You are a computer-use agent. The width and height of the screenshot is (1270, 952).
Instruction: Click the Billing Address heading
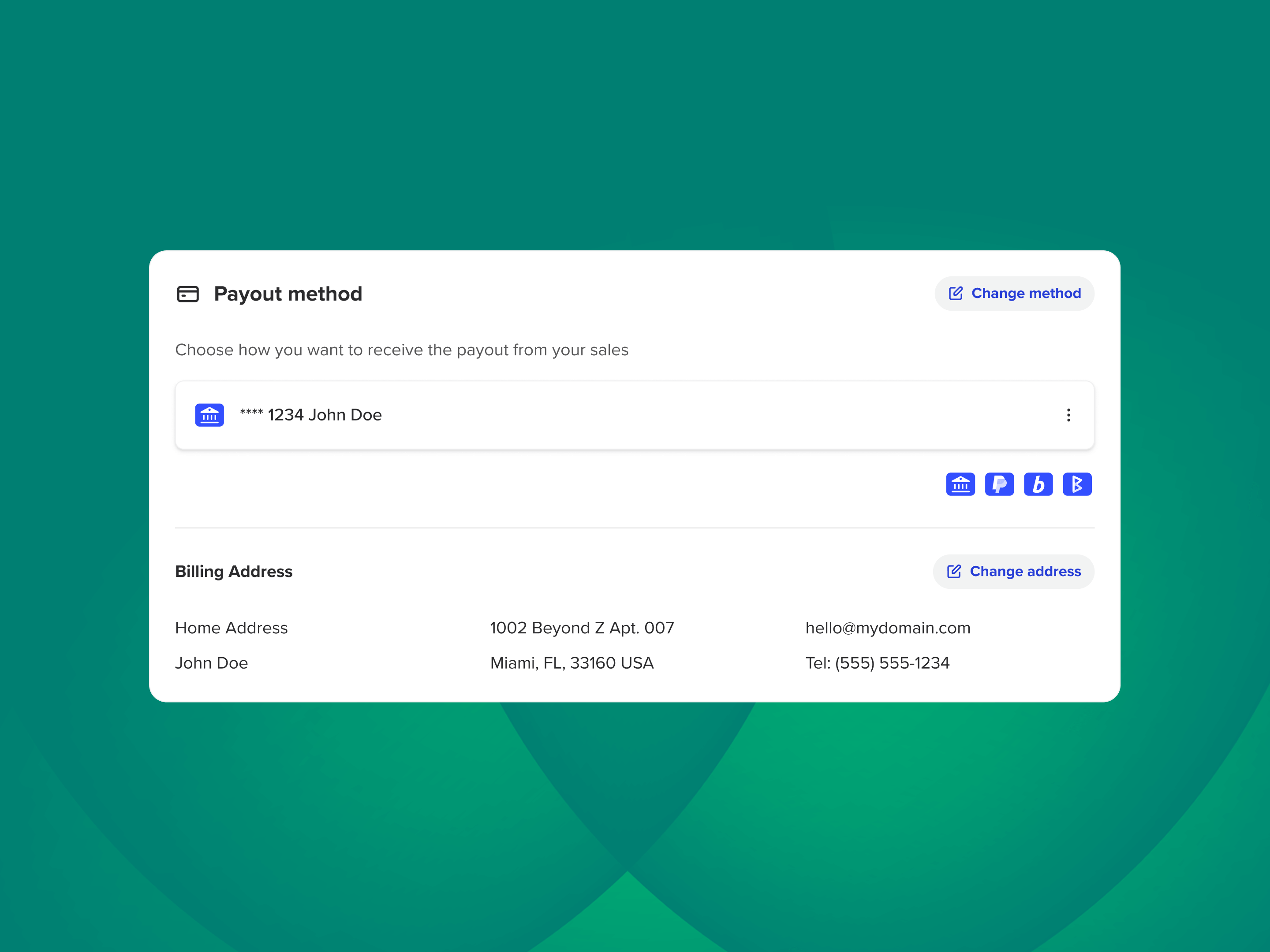234,572
